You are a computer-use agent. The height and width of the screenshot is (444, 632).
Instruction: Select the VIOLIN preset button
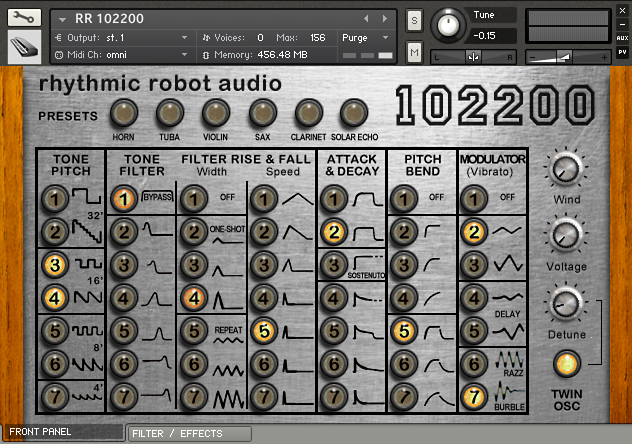coord(216,113)
